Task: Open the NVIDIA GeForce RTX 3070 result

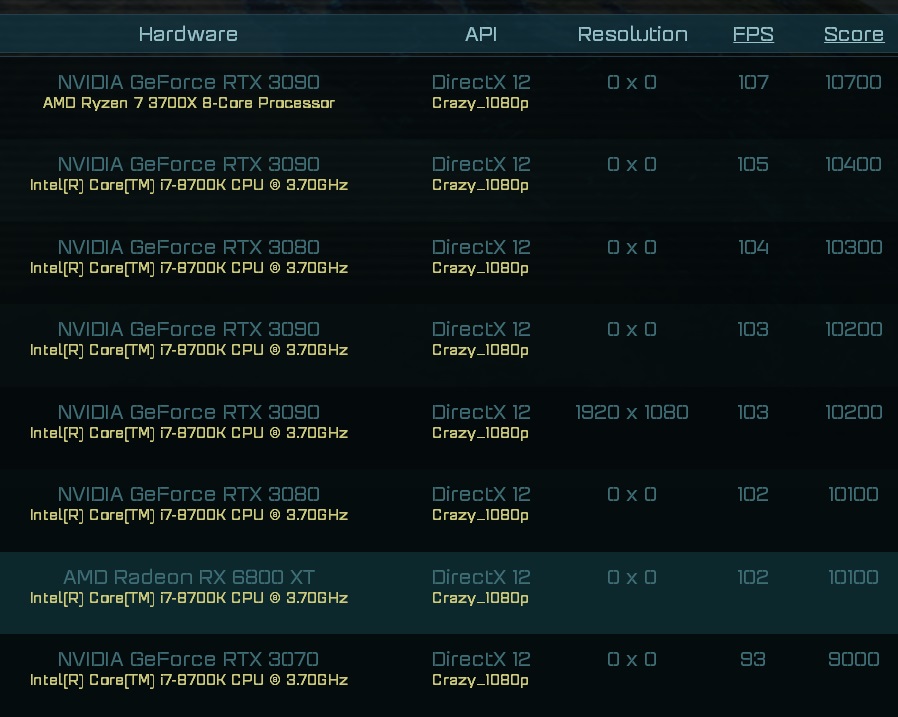Action: click(188, 659)
